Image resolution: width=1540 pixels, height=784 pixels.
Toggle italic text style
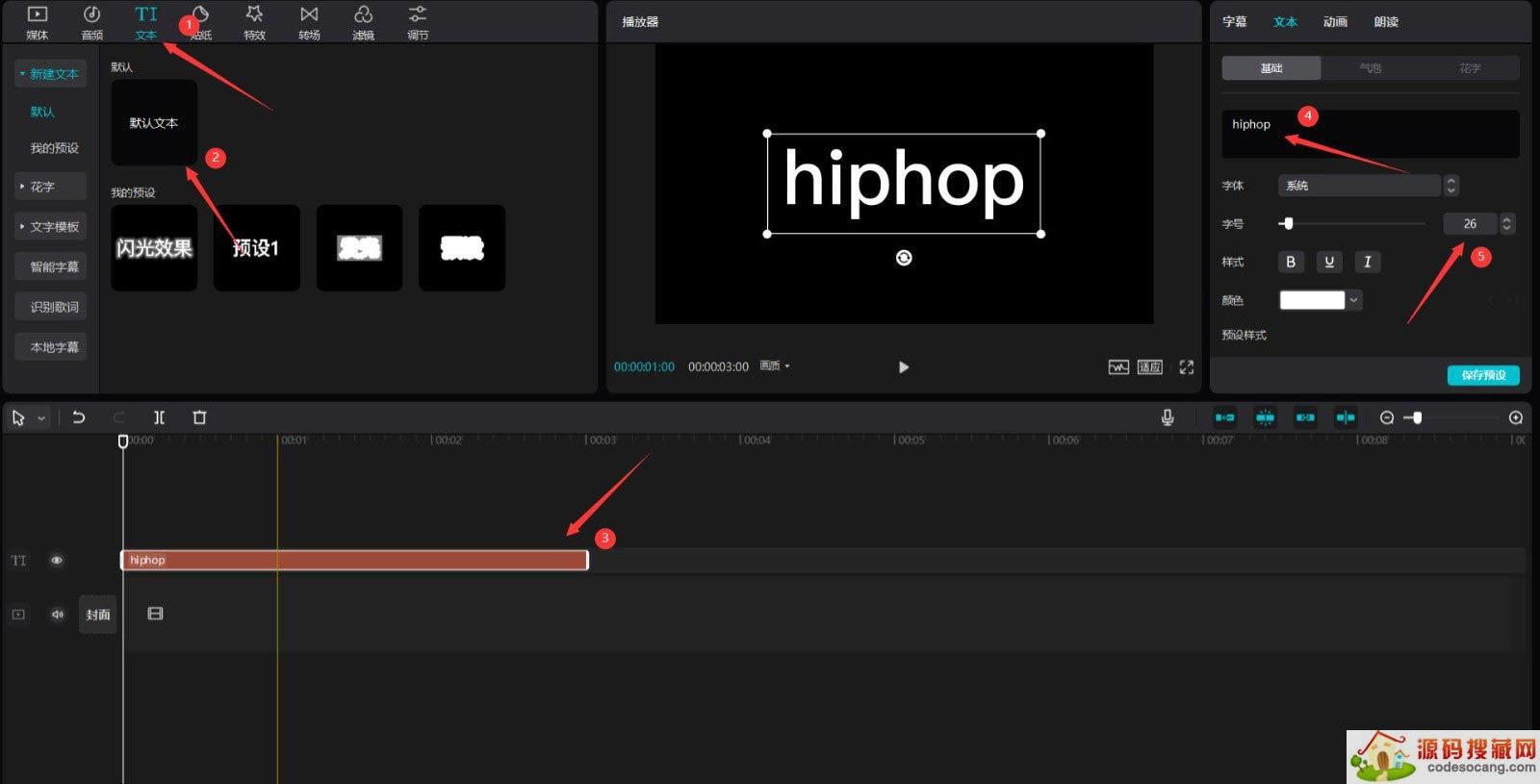tap(1367, 262)
